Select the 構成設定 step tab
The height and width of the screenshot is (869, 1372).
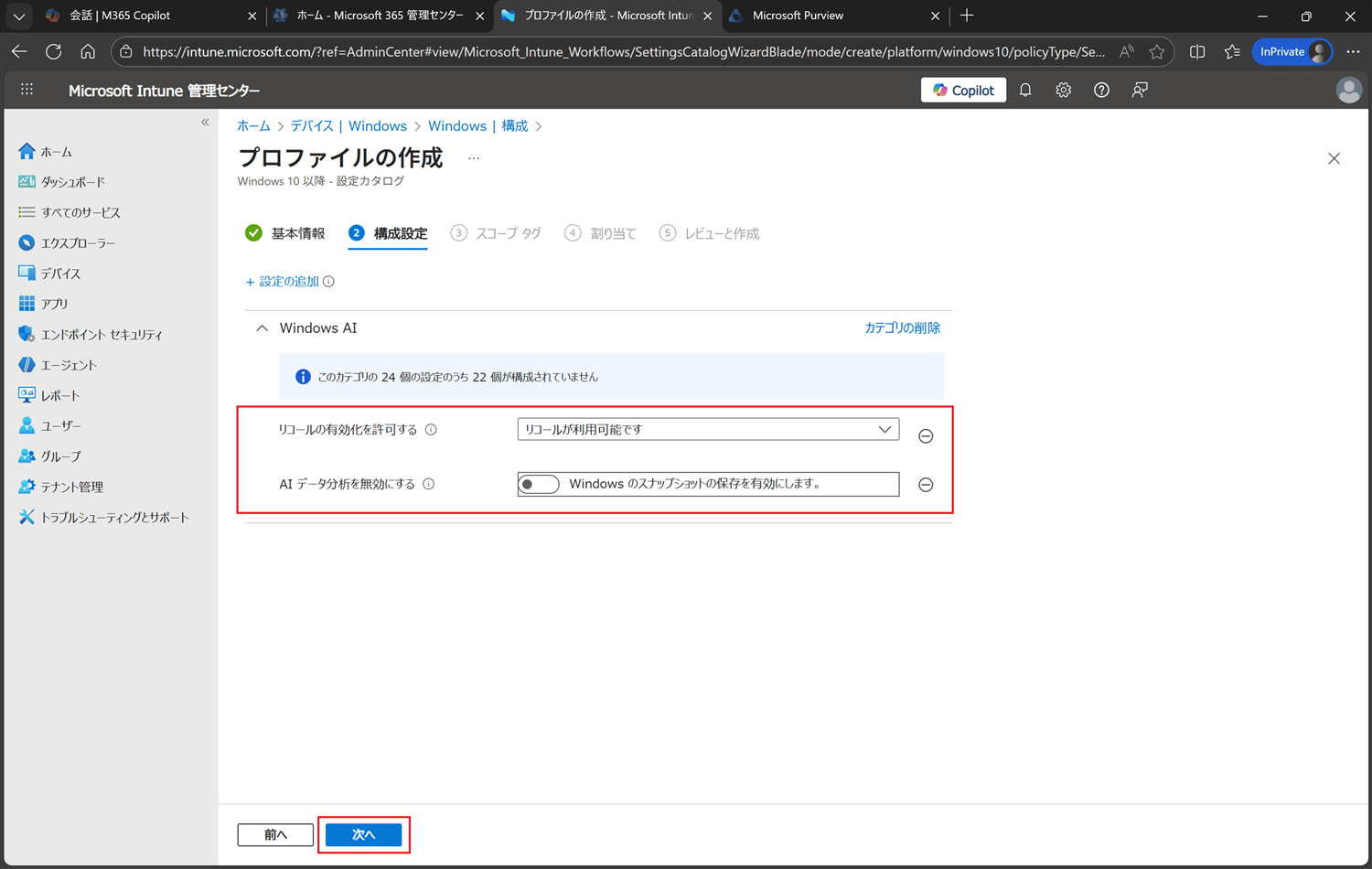pyautogui.click(x=388, y=233)
